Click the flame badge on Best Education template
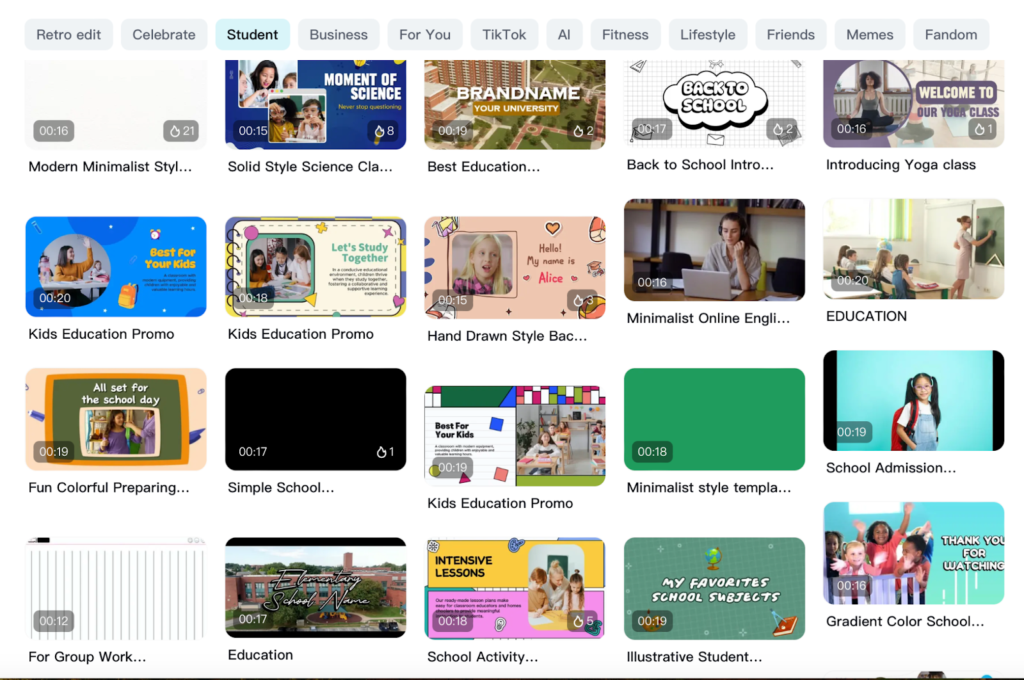Screen dimensions: 1024x680 (x=583, y=131)
